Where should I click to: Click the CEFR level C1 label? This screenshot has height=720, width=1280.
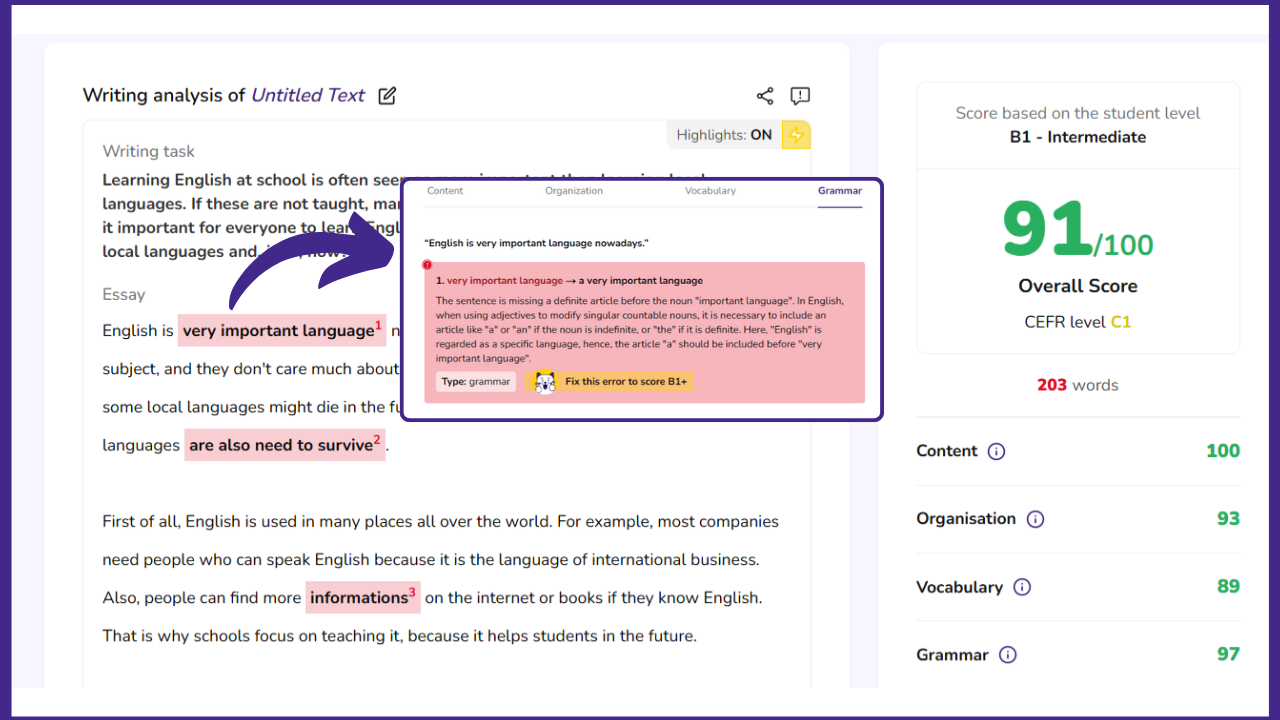(x=1078, y=322)
